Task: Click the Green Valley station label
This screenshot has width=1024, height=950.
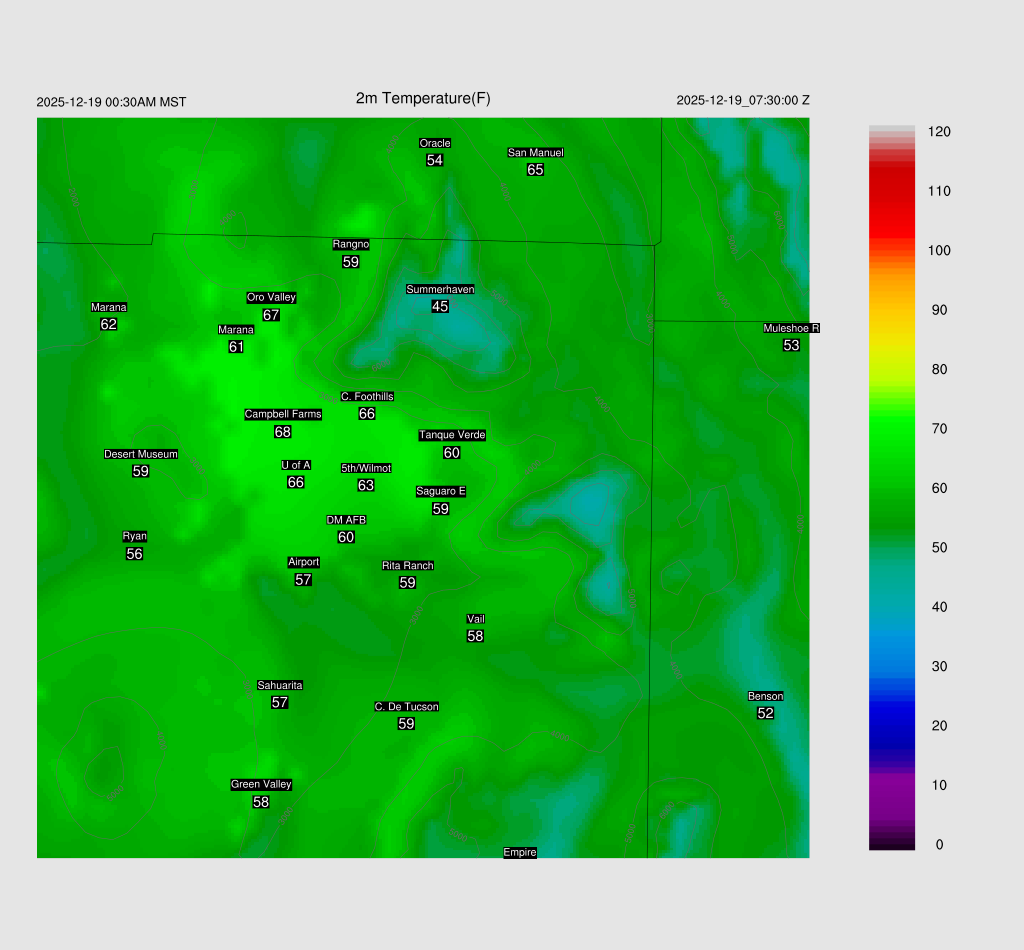Action: point(261,785)
